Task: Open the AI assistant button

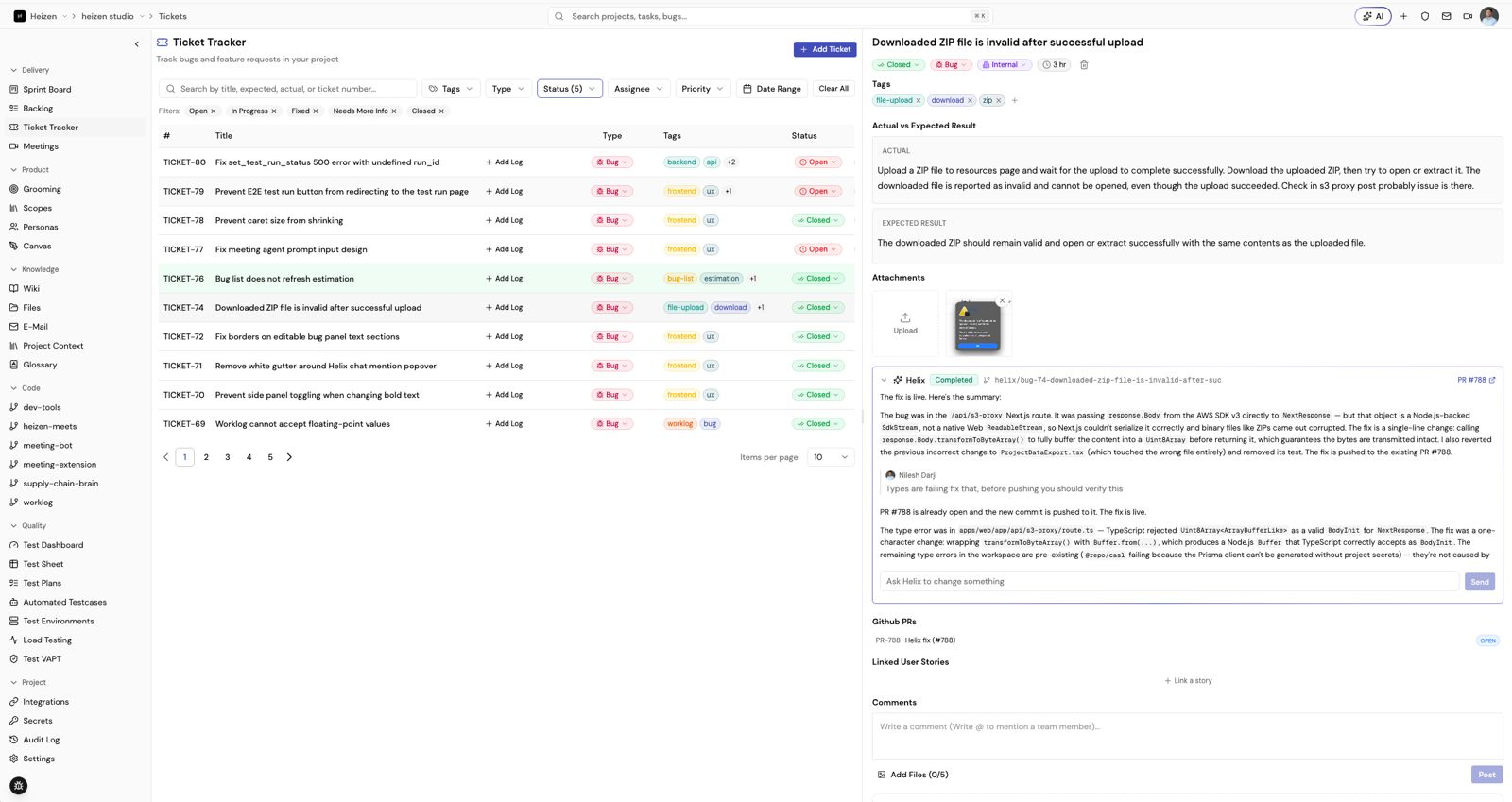Action: tap(1373, 16)
